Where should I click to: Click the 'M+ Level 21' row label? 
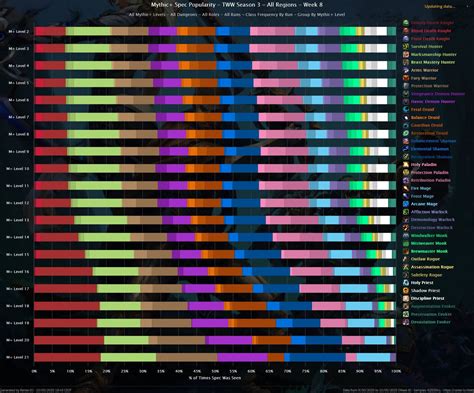(x=18, y=357)
